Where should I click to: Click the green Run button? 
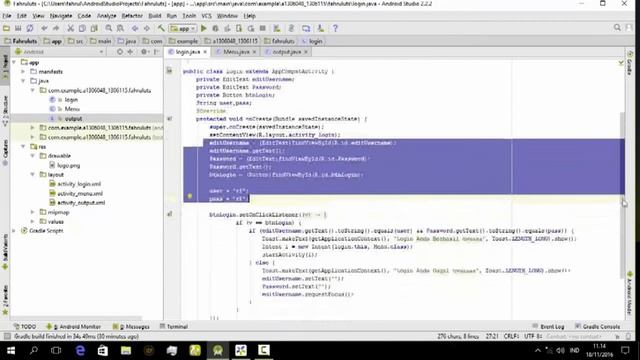point(204,28)
